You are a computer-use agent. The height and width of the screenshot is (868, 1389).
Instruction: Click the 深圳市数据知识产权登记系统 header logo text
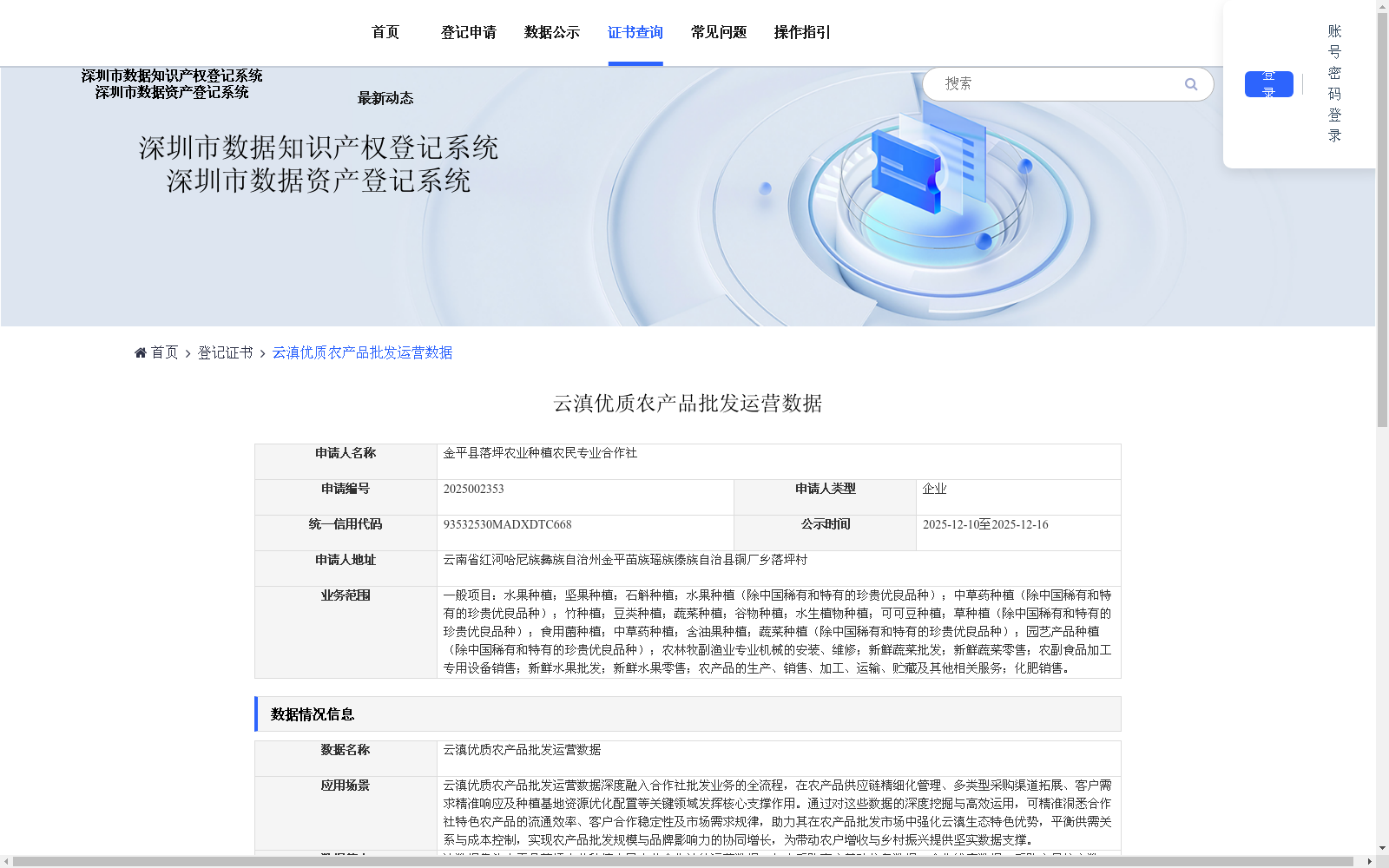pyautogui.click(x=172, y=76)
